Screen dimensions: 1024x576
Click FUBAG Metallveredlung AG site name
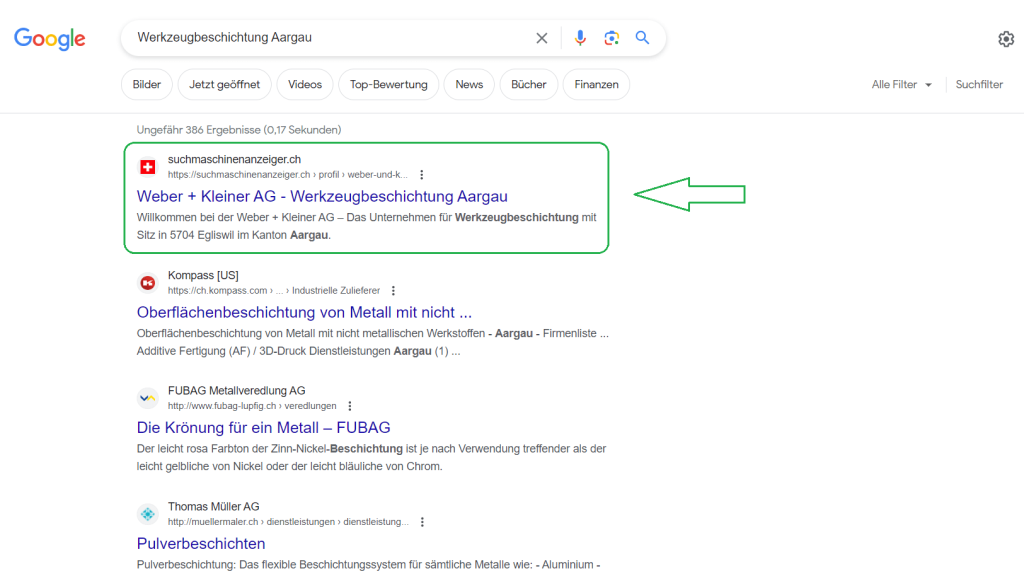pos(236,391)
